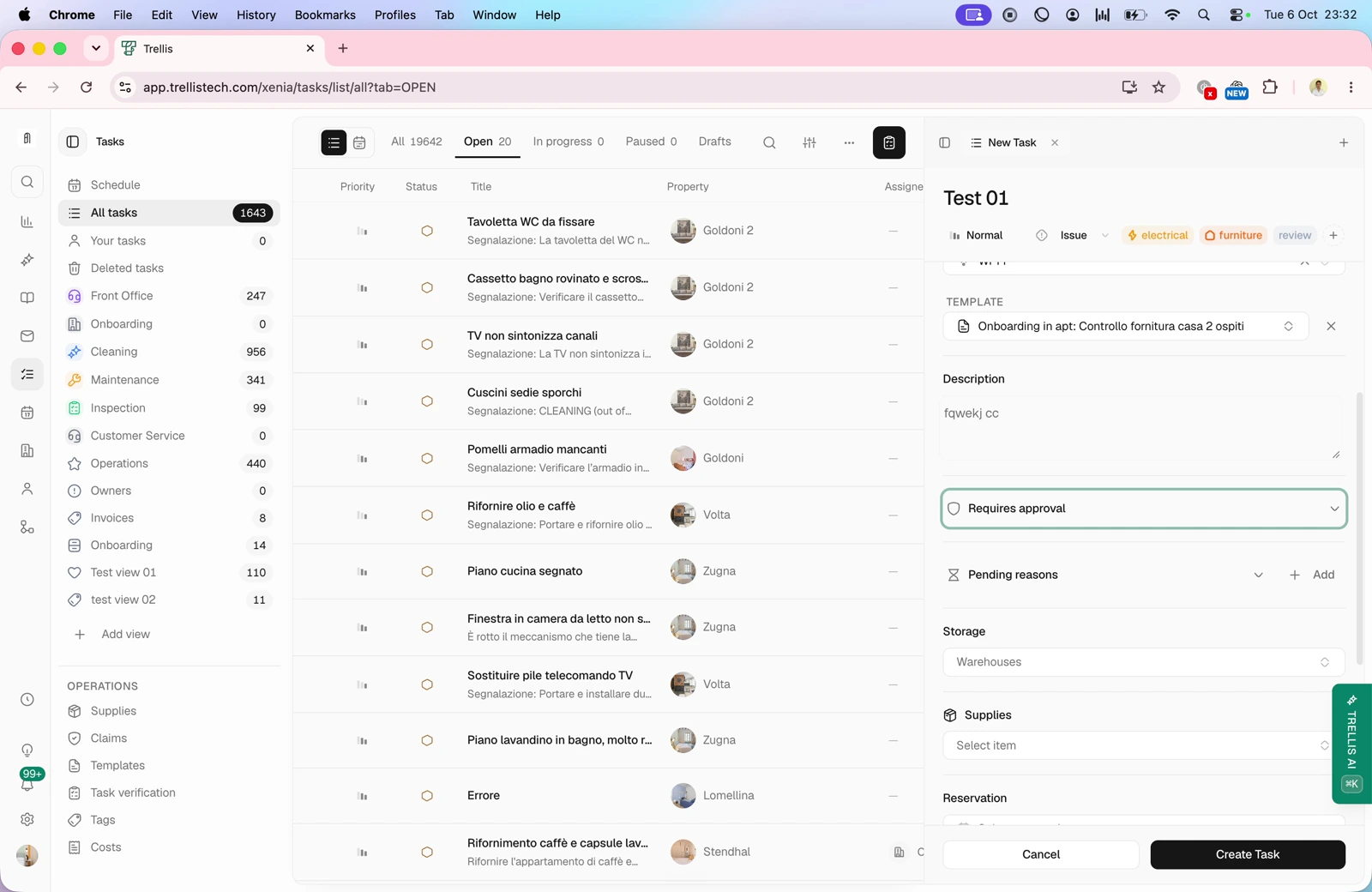Switch to the In progress tab
Image resolution: width=1372 pixels, height=892 pixels.
pos(569,142)
